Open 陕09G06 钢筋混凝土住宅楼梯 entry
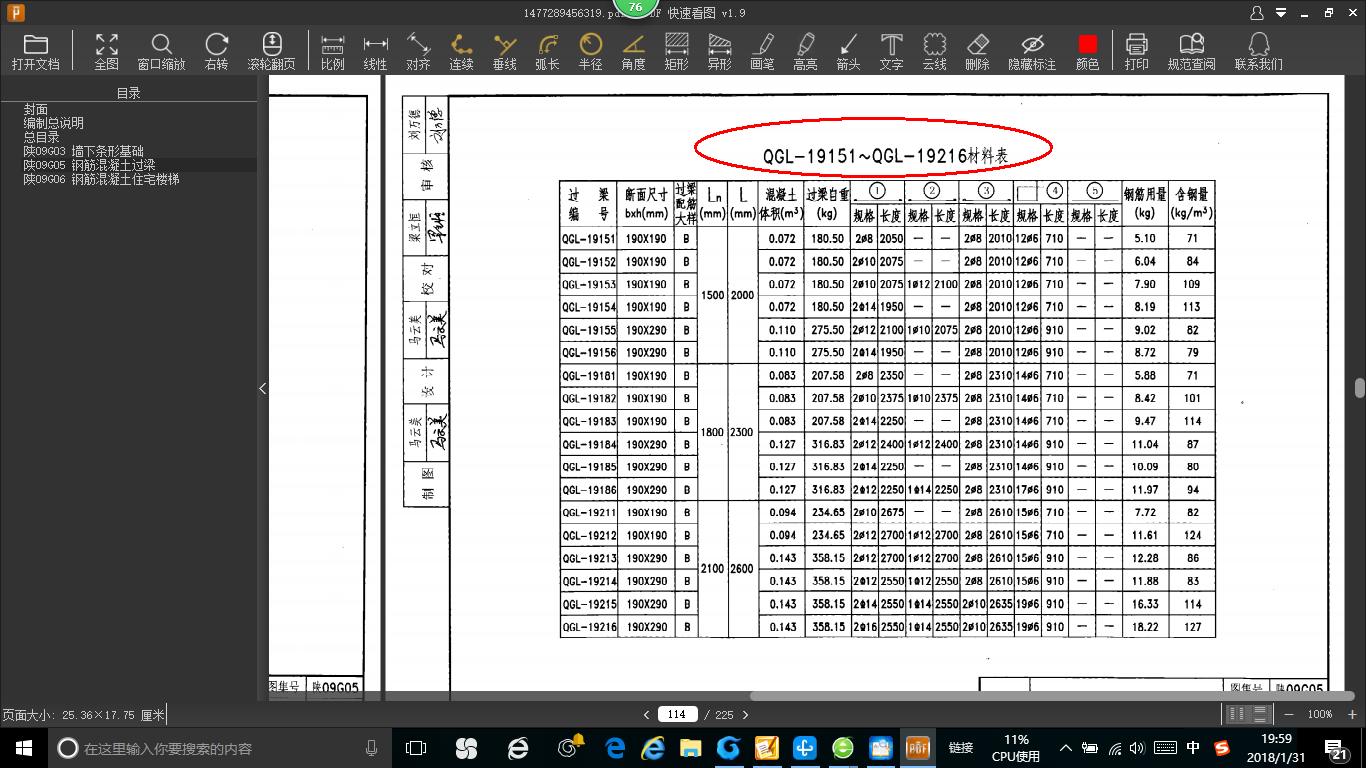This screenshot has width=1366, height=768. 102,179
